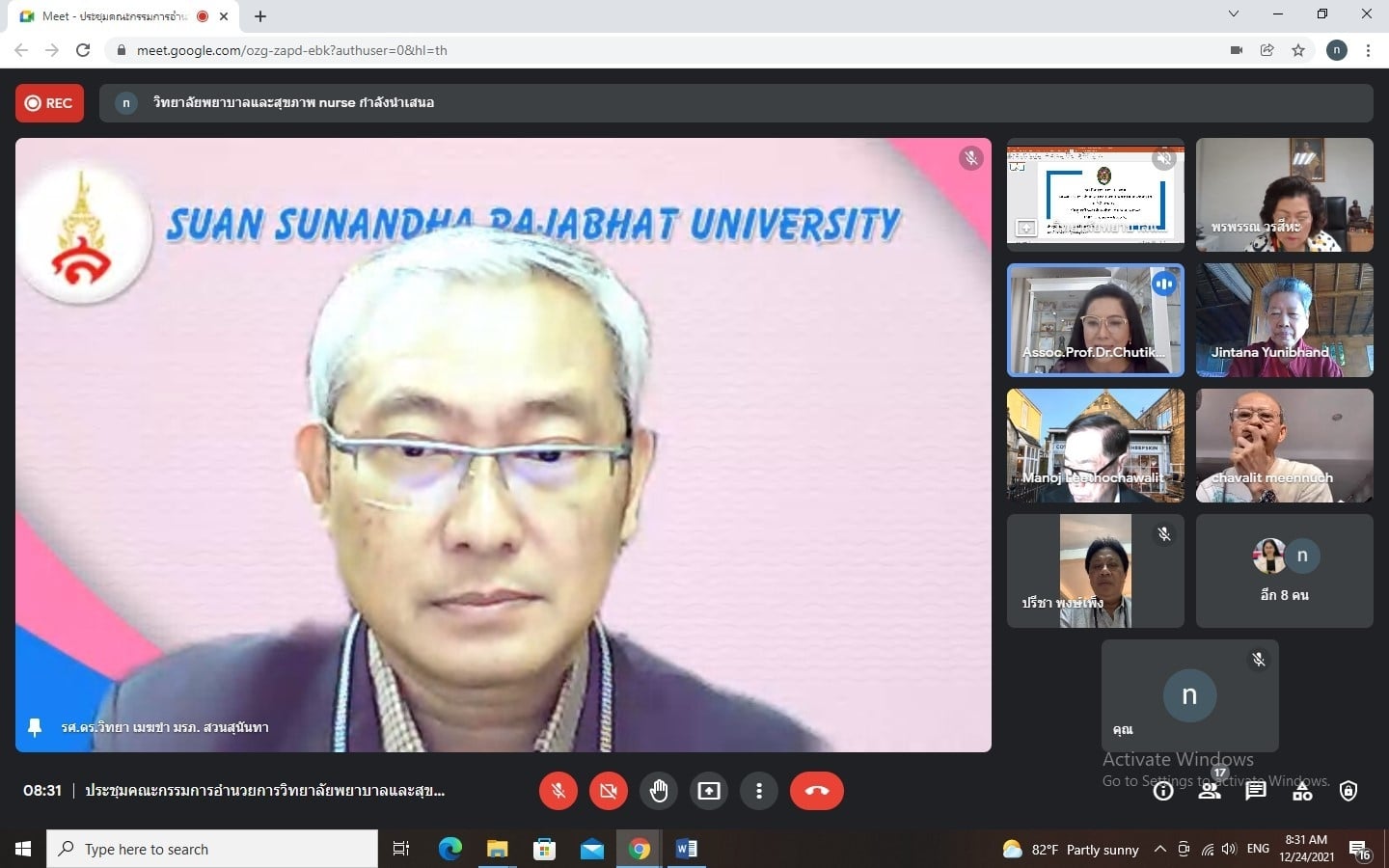Open the in-call chat messages panel
The image size is (1389, 868).
1255,792
